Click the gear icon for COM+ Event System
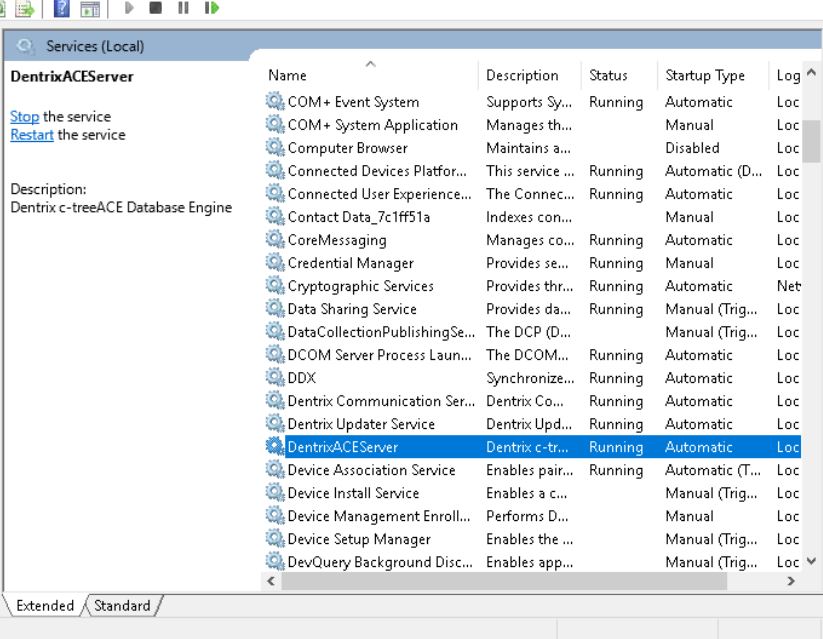Viewport: 823px width, 639px height. (275, 101)
